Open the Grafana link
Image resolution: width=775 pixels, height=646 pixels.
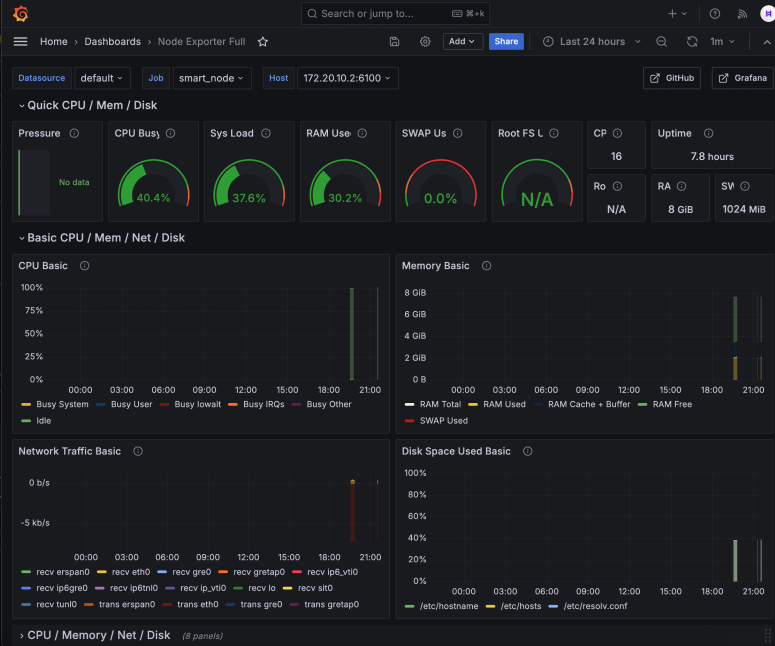coord(742,78)
